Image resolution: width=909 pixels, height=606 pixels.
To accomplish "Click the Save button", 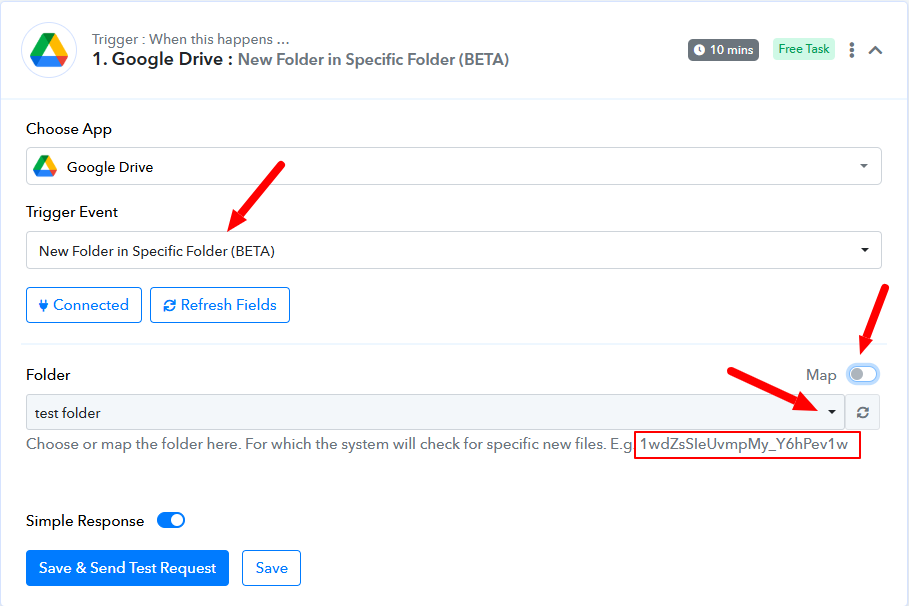I will point(271,568).
